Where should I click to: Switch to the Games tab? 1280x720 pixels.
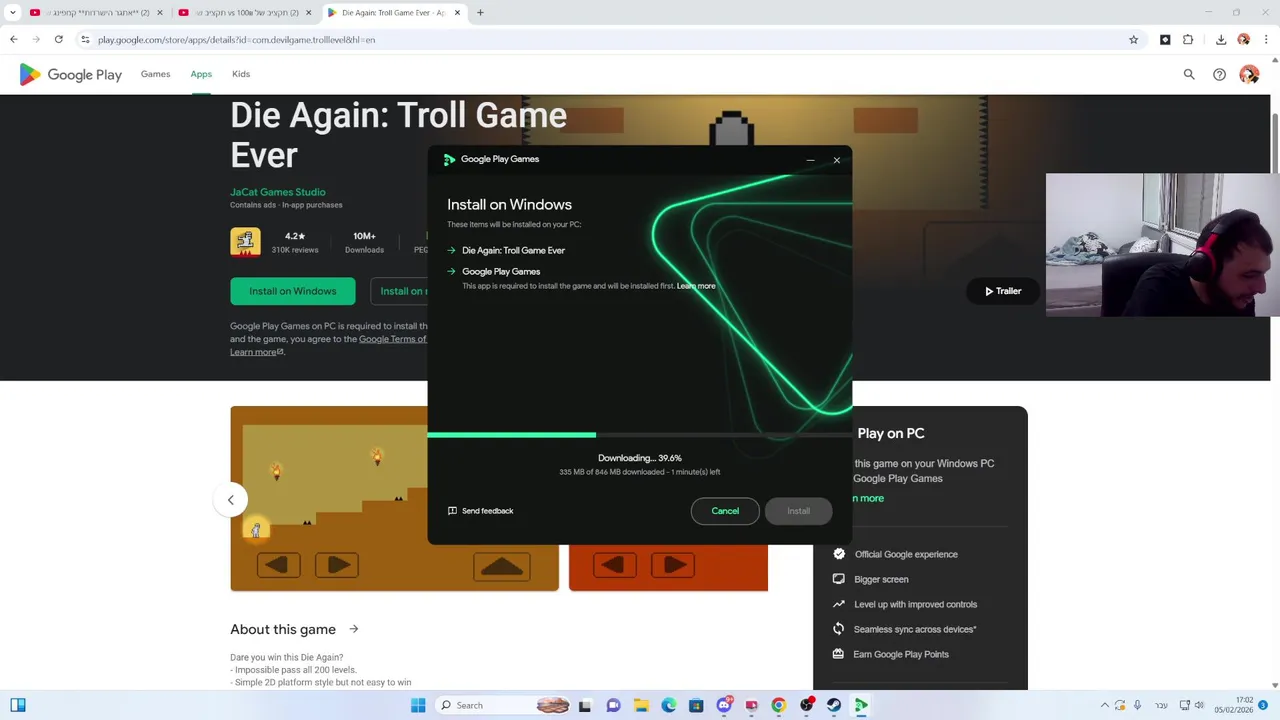(155, 74)
